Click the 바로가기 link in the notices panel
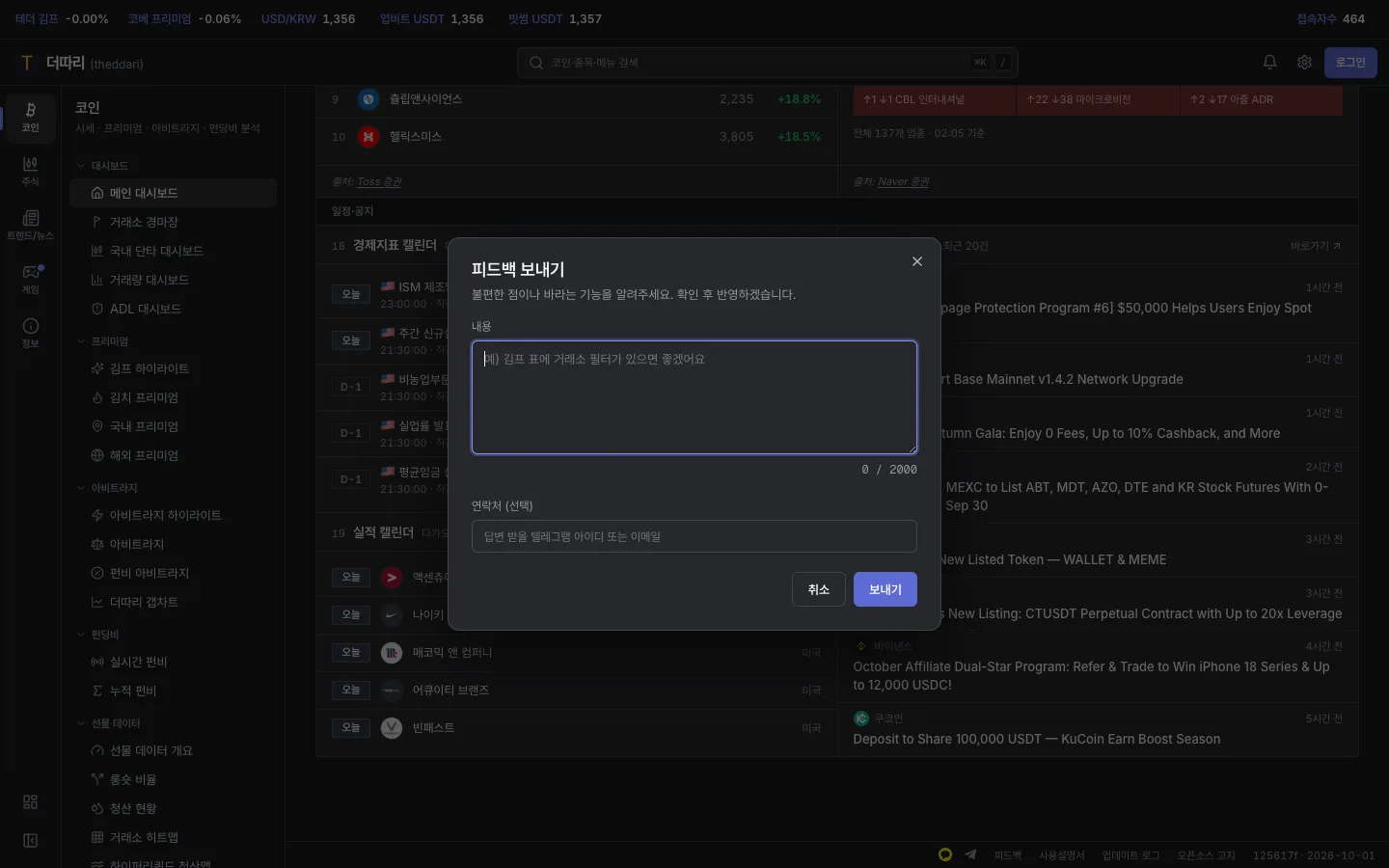This screenshot has width=1389, height=868. 1316,246
